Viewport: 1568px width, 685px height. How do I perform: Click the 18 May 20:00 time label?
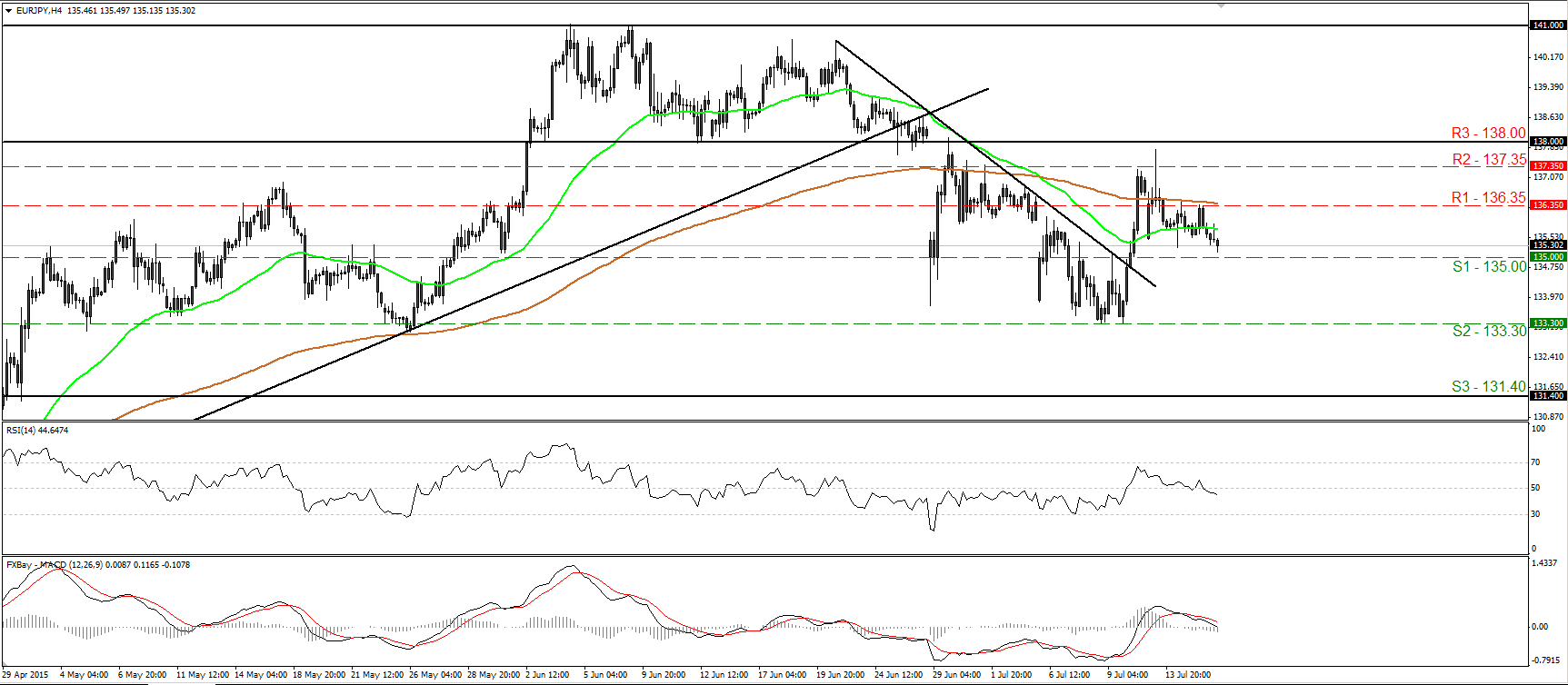[319, 675]
